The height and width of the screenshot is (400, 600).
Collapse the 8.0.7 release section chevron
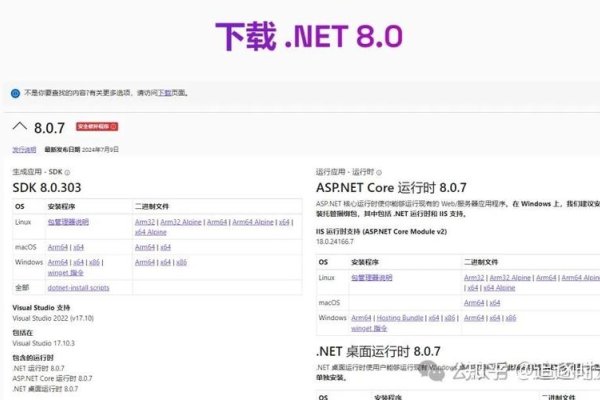pos(20,126)
